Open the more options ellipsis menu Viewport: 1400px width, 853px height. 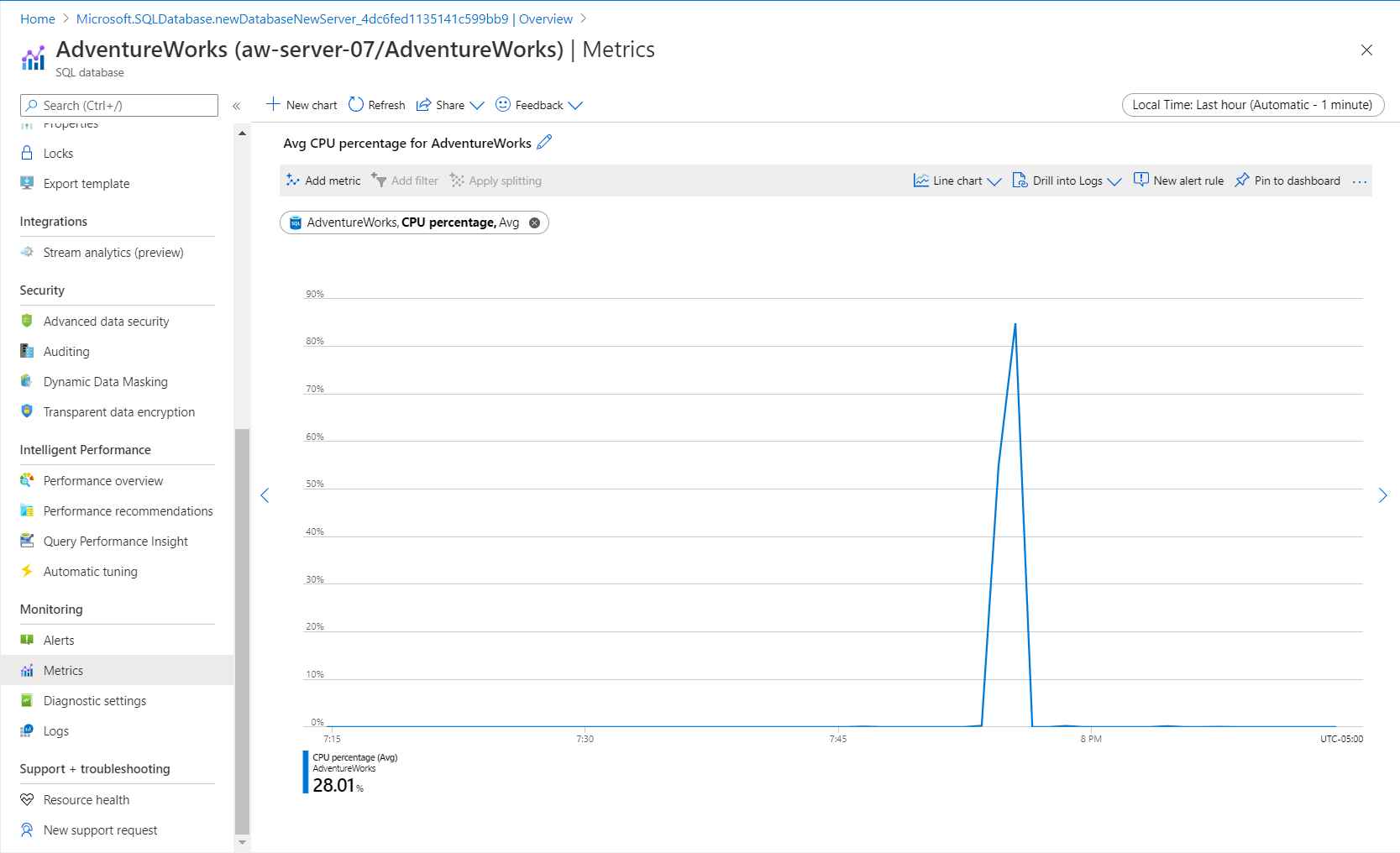tap(1360, 181)
